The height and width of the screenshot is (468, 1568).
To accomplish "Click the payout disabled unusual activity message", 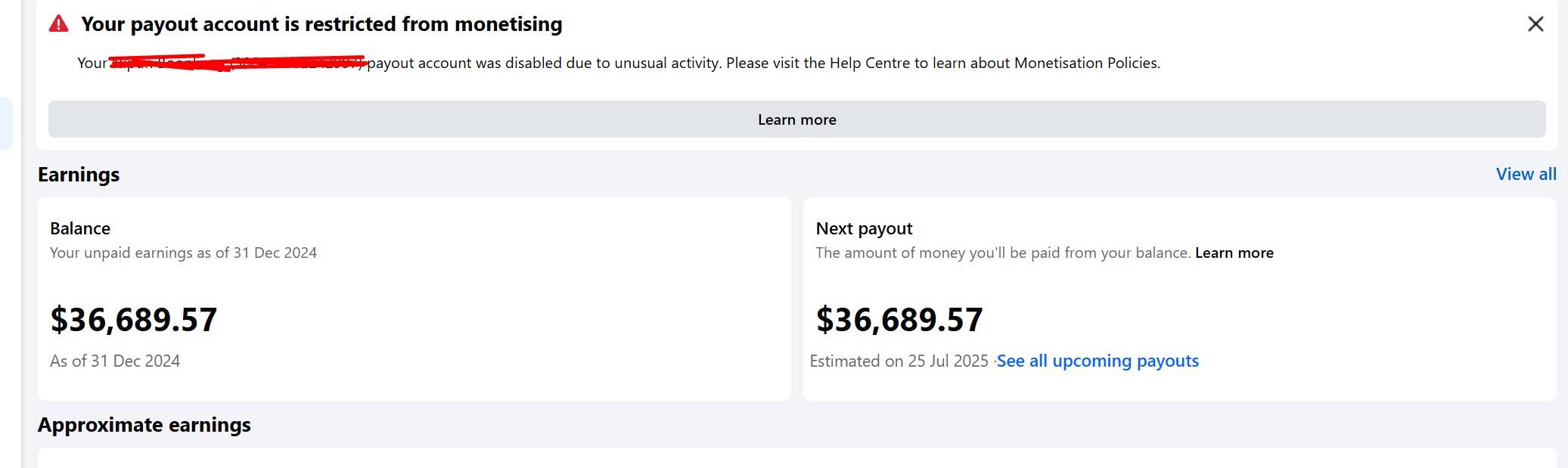I will click(x=763, y=63).
